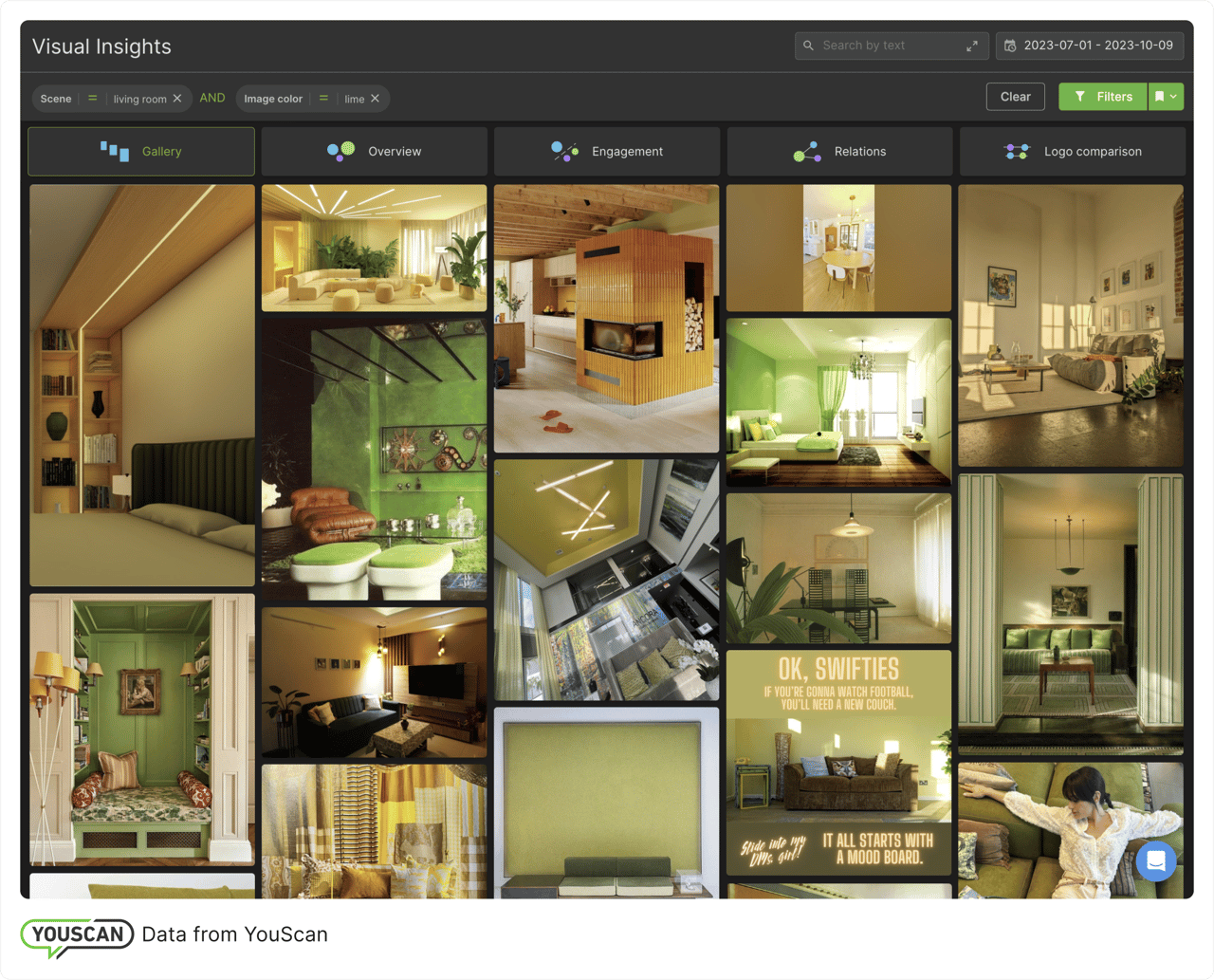This screenshot has height=980, width=1214.
Task: Click the search magnifier icon
Action: tap(808, 46)
